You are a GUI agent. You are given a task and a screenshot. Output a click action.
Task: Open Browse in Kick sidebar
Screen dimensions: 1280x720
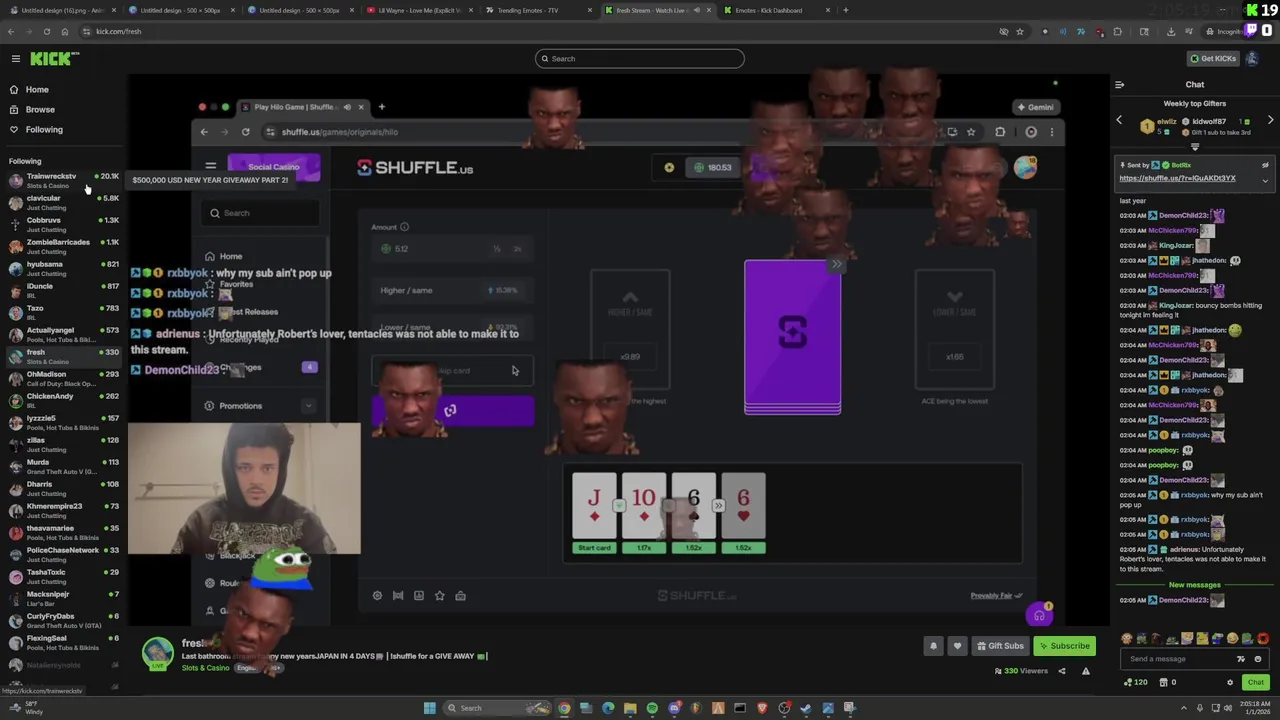coord(40,109)
